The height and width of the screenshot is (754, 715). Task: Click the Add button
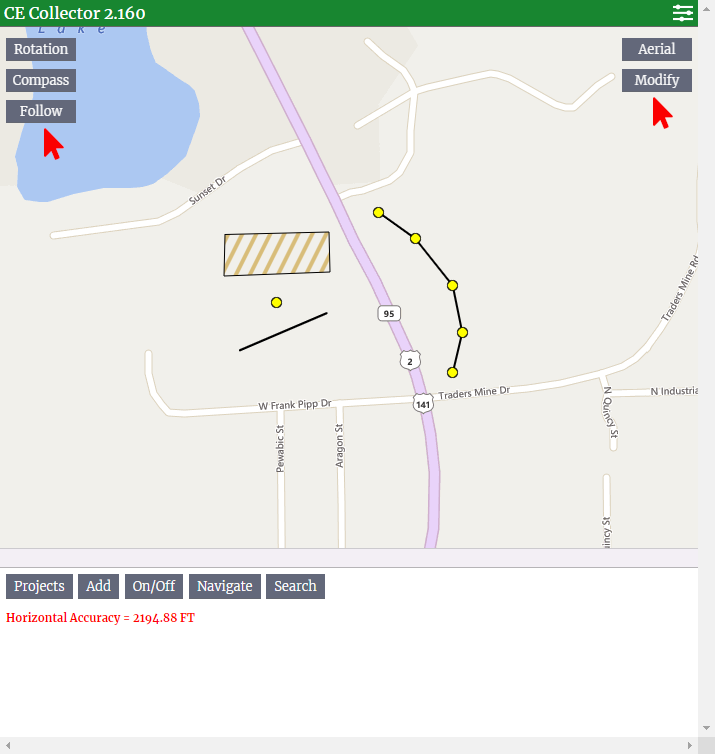pos(99,586)
